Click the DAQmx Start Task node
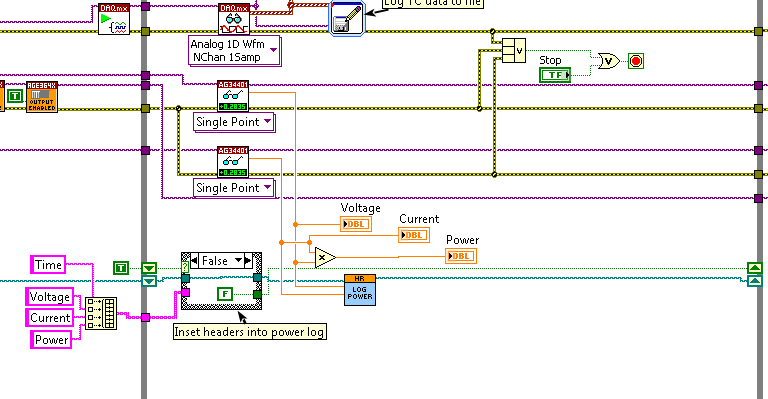The height and width of the screenshot is (399, 768). [114, 19]
